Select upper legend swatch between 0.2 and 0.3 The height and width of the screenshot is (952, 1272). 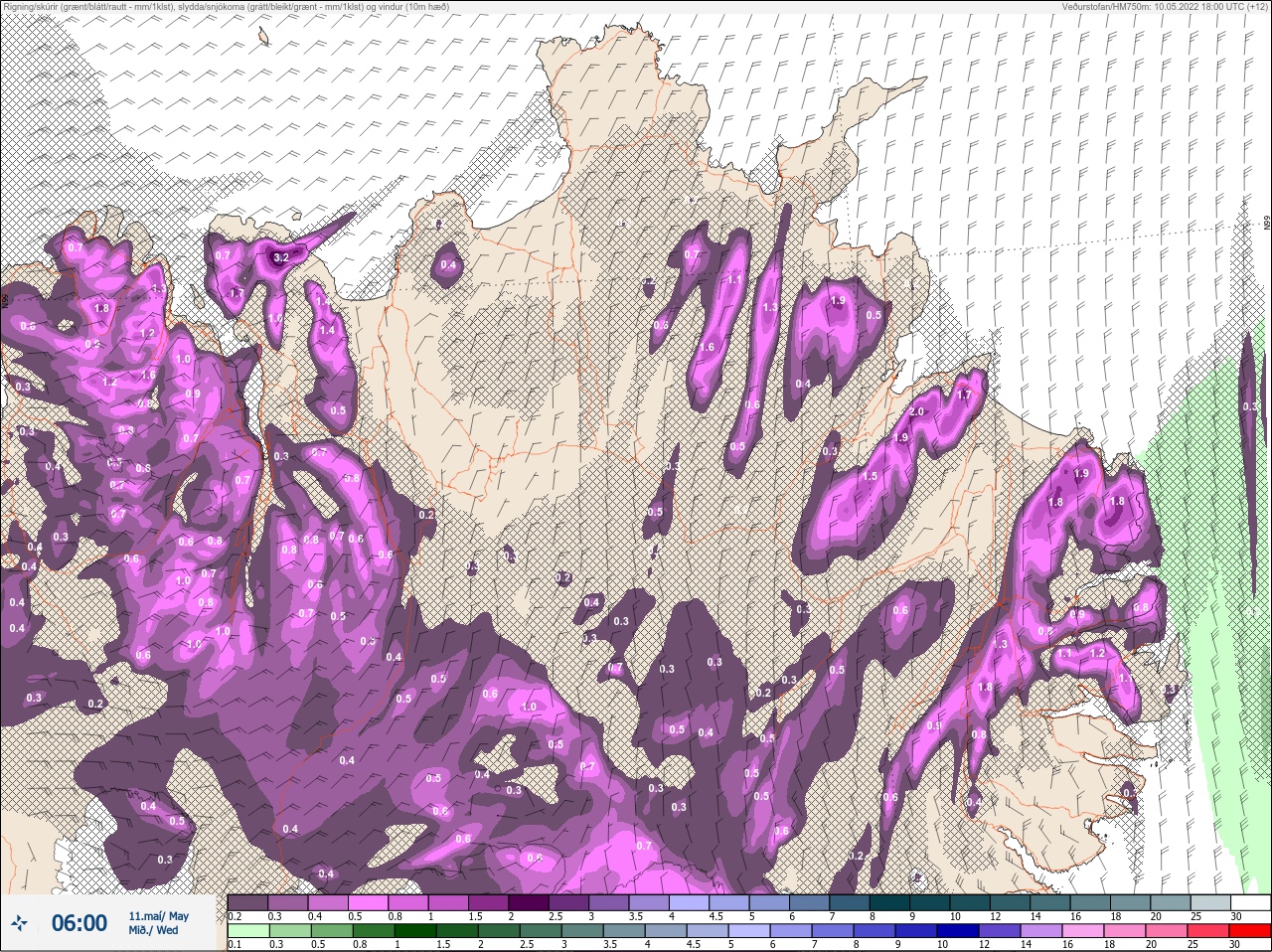pyautogui.click(x=248, y=902)
